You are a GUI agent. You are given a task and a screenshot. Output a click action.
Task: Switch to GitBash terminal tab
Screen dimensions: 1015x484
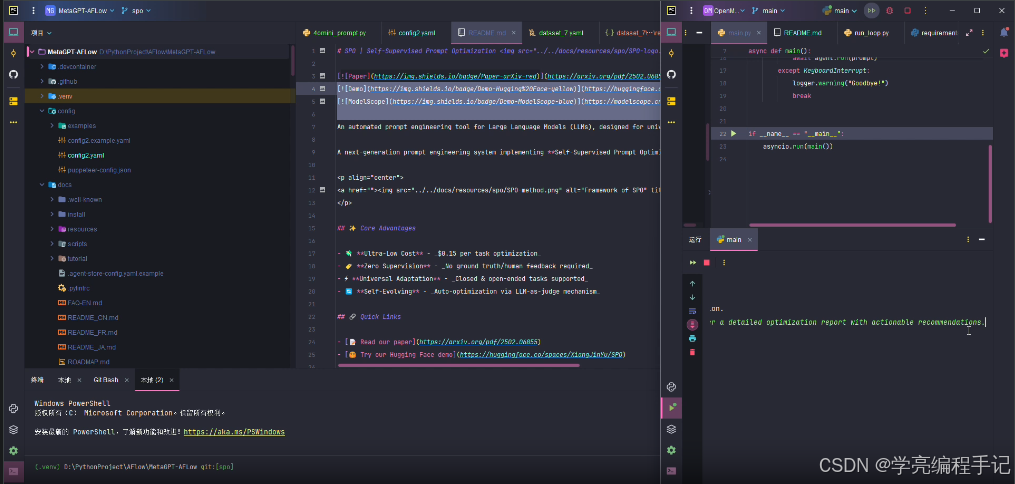coord(106,380)
